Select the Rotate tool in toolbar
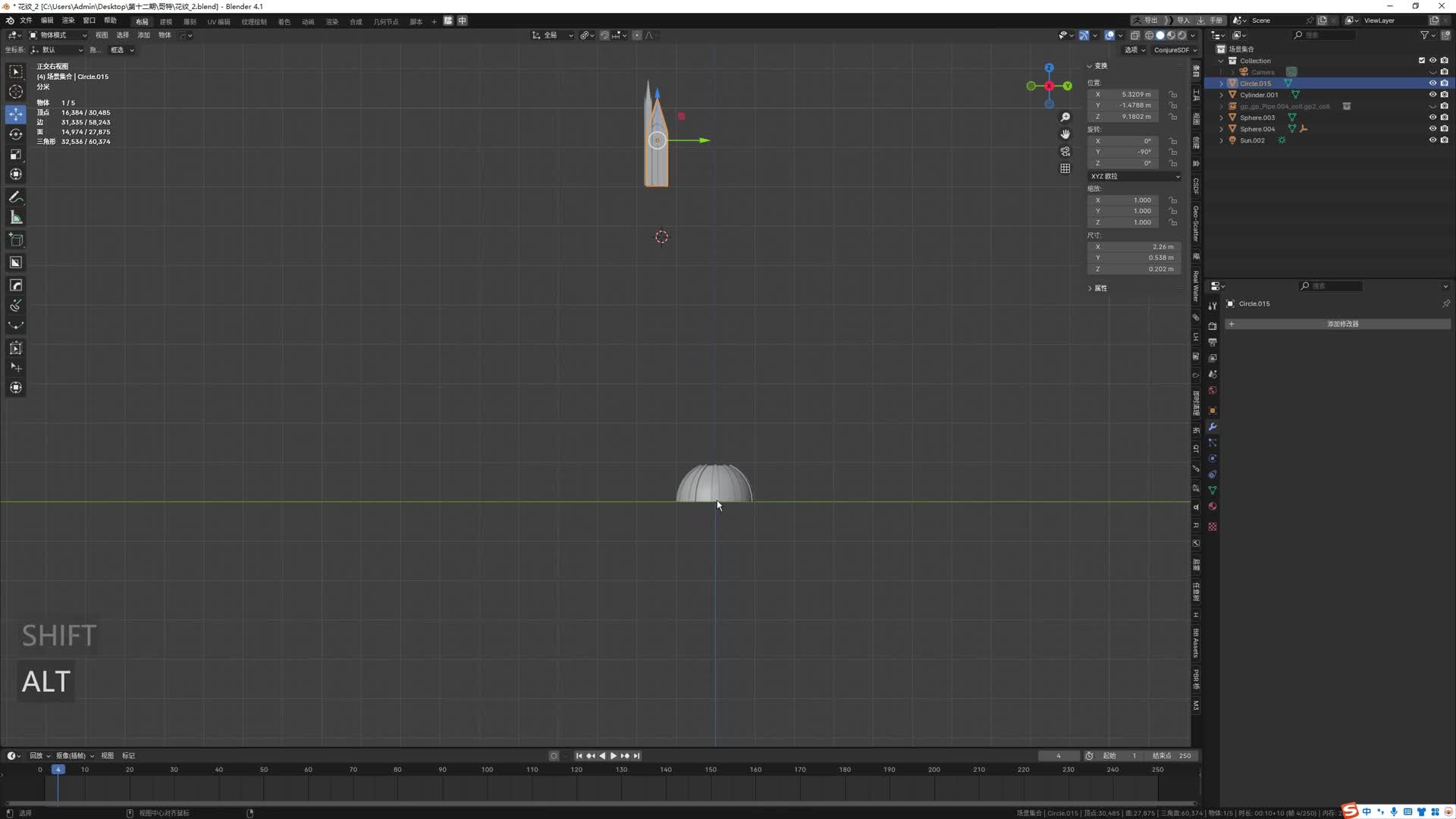The image size is (1456, 819). click(x=16, y=134)
